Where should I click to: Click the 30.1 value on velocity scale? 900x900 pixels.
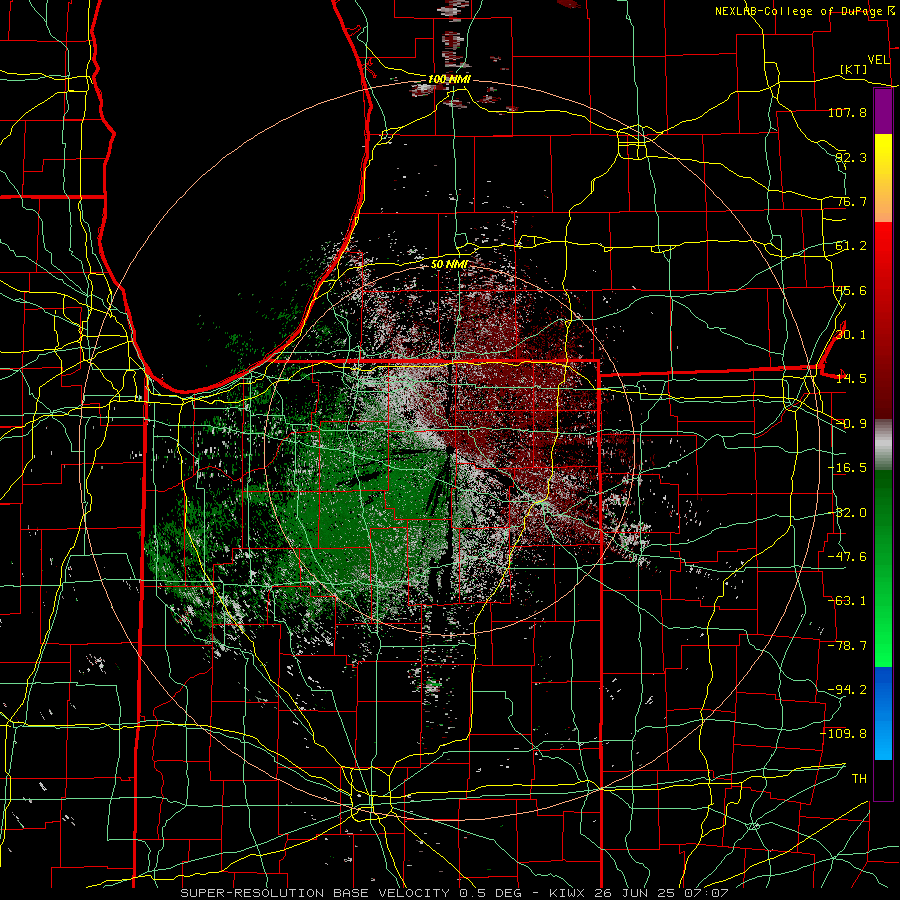coord(851,335)
